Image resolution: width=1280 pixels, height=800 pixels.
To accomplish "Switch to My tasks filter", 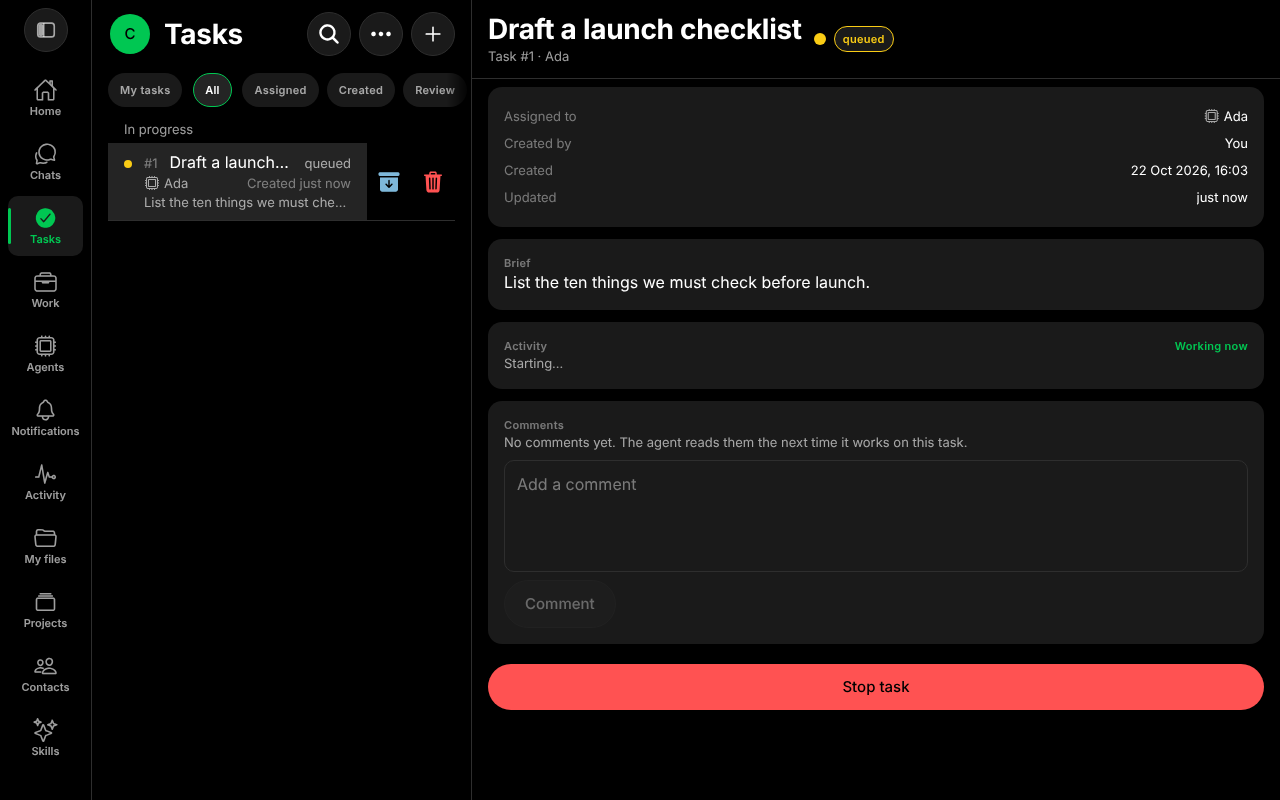I will point(145,90).
